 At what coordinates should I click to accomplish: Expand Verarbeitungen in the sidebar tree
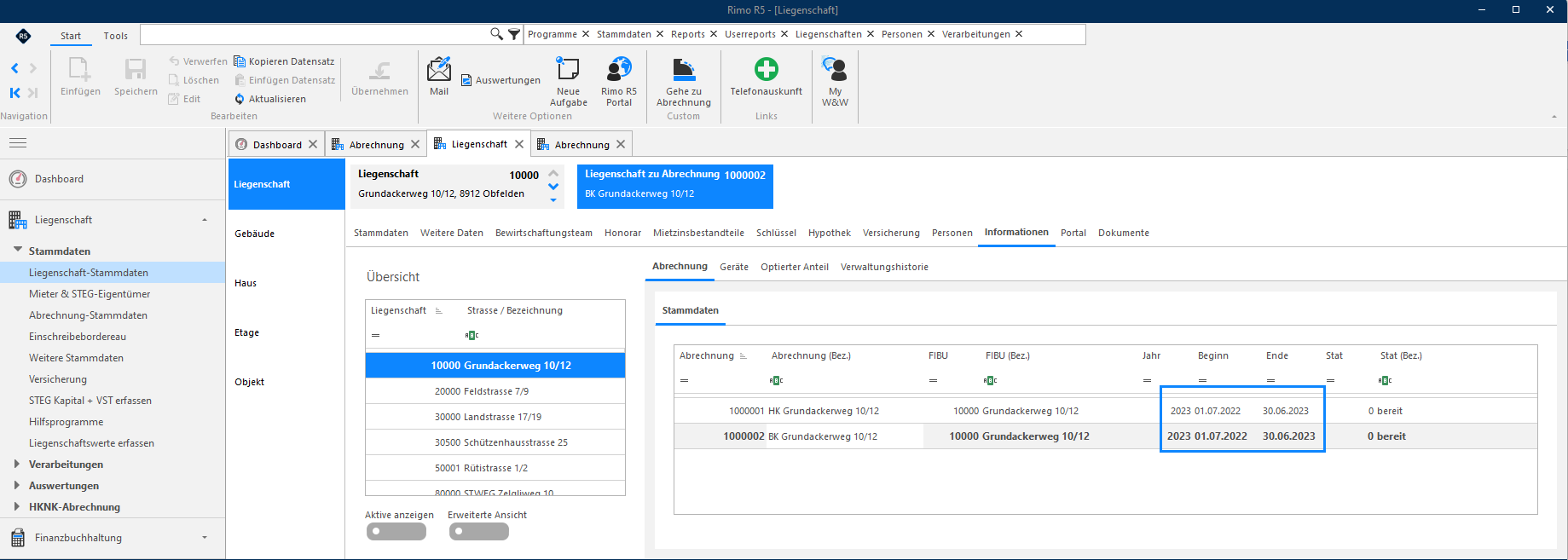click(x=17, y=464)
